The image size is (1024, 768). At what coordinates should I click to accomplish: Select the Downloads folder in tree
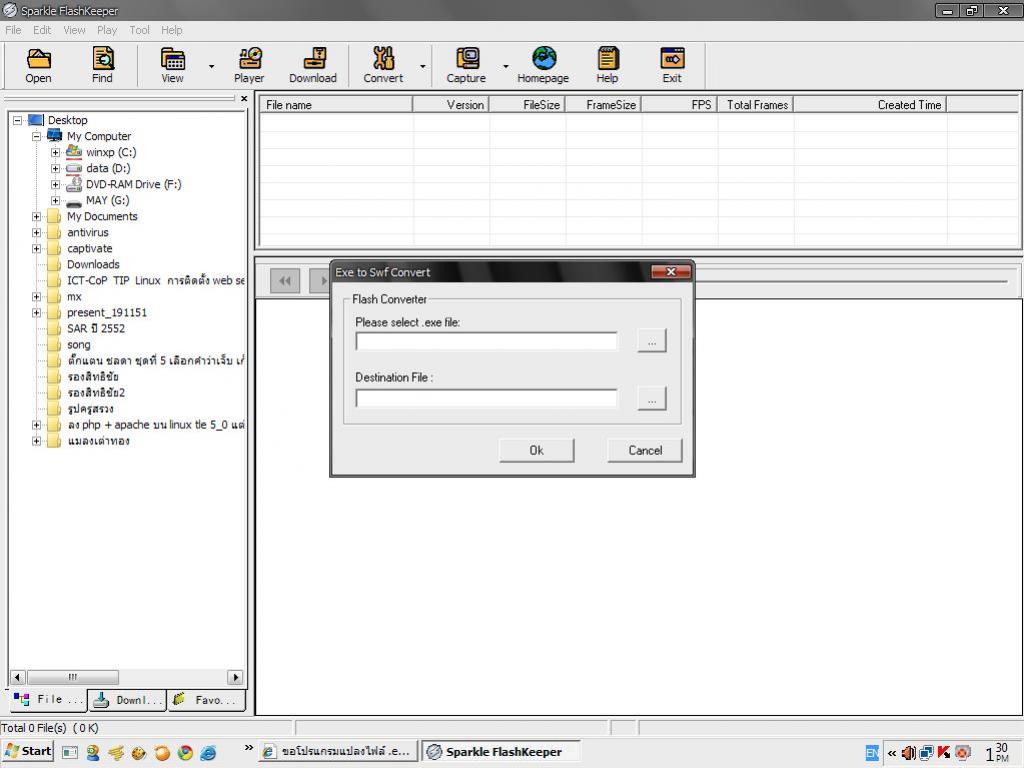93,264
